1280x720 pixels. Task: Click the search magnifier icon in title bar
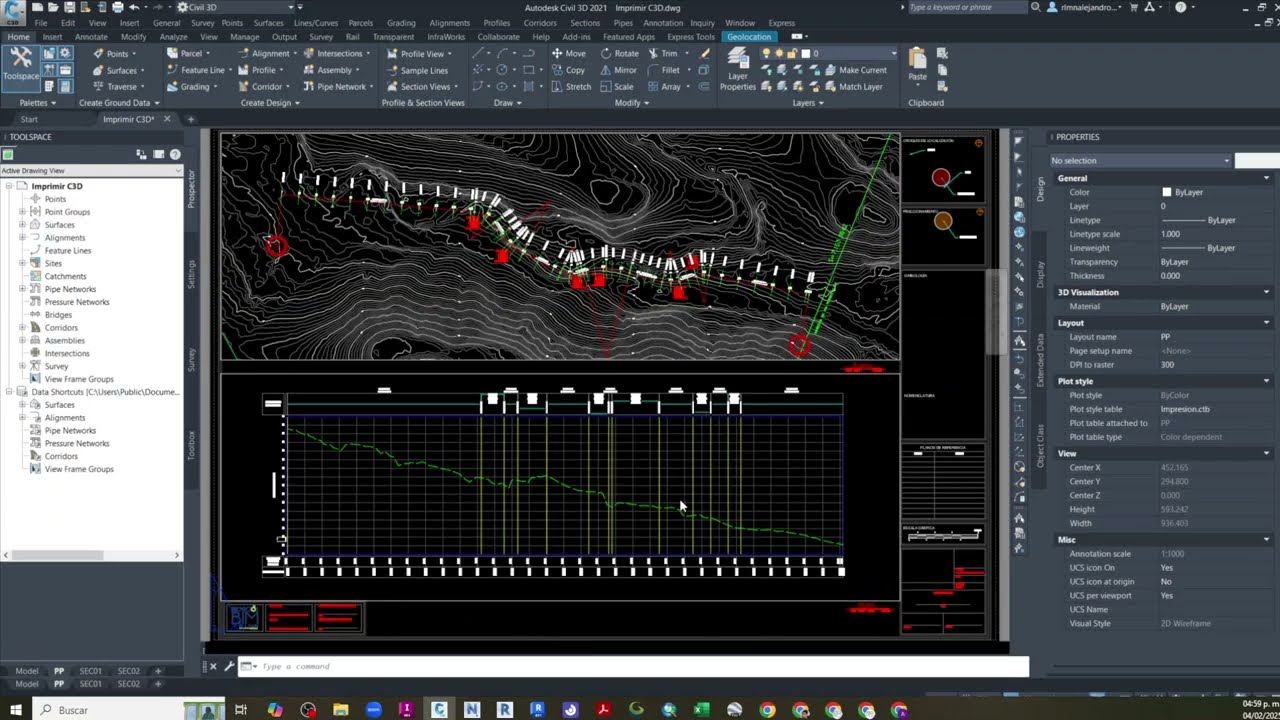click(1036, 7)
